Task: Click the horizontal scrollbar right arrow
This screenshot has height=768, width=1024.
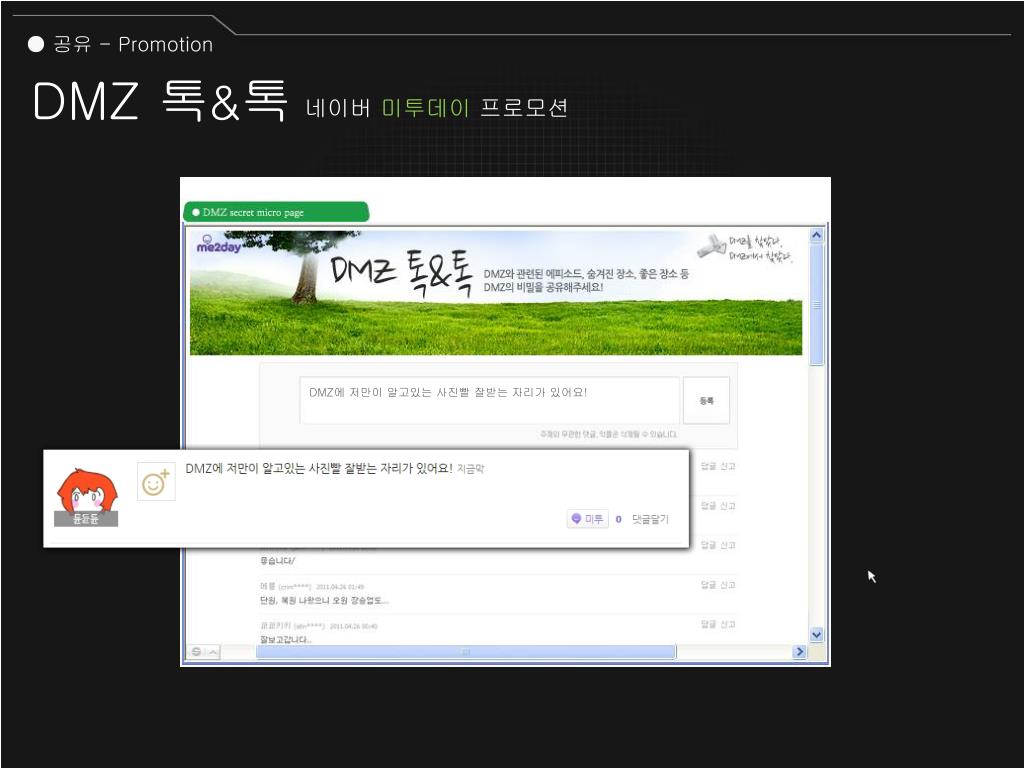Action: tap(799, 652)
